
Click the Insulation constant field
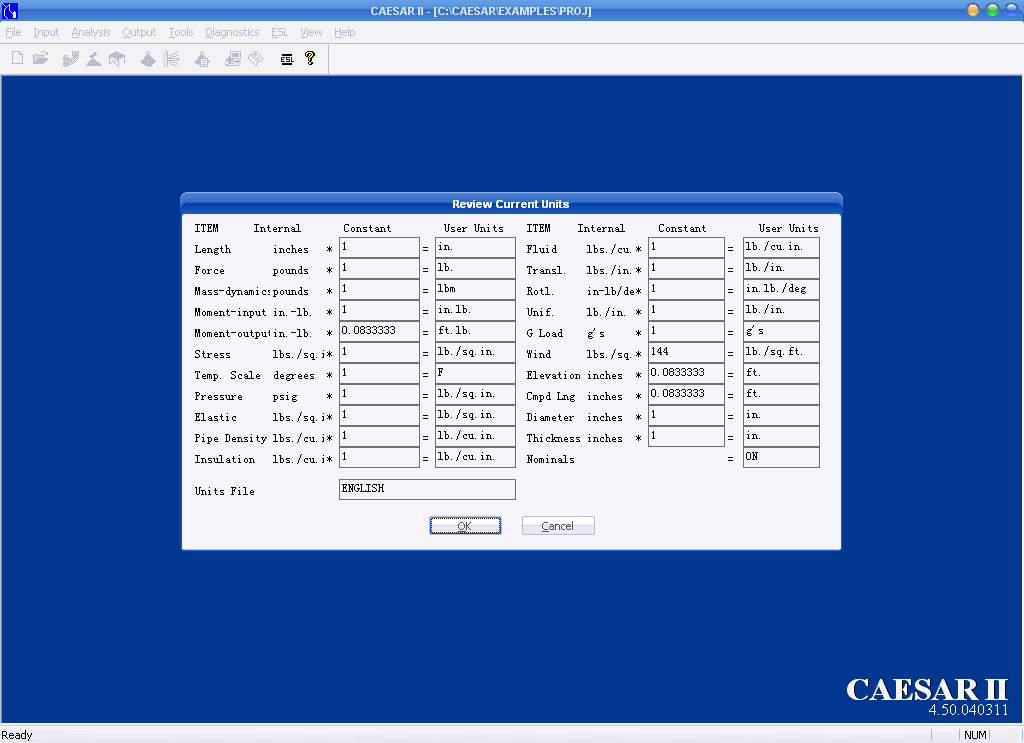(379, 457)
